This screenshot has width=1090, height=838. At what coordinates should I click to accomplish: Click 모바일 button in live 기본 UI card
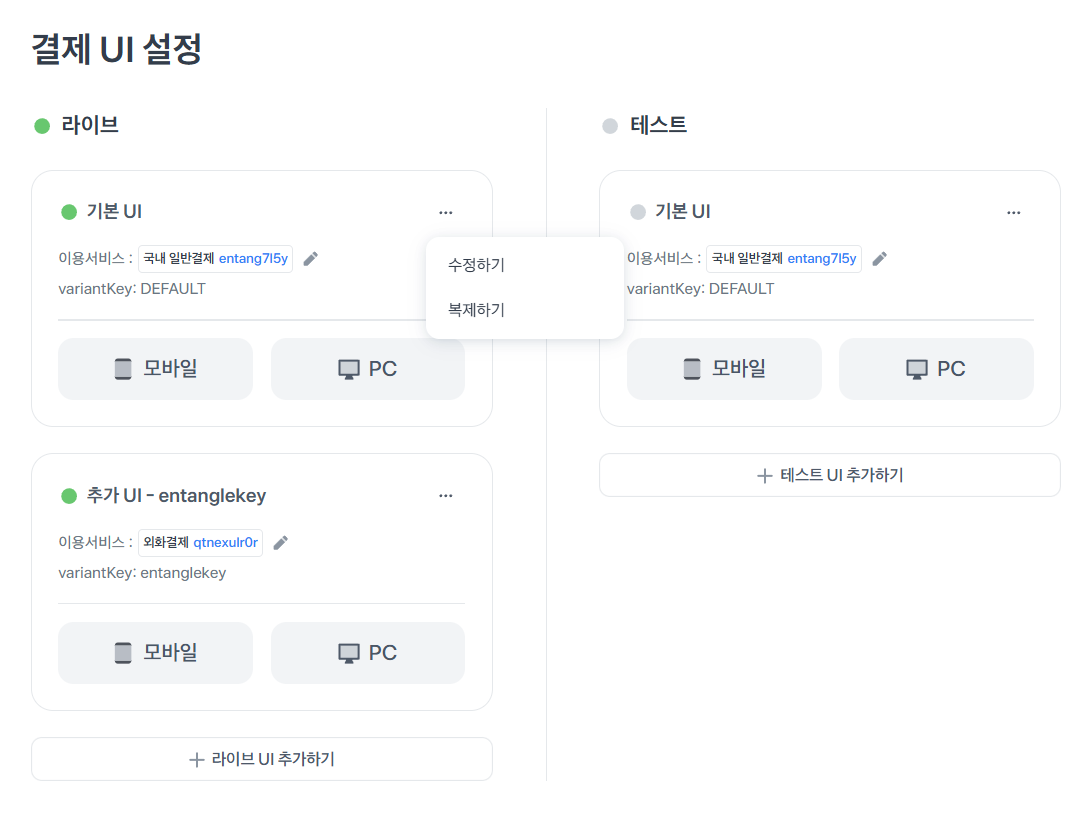pyautogui.click(x=155, y=369)
